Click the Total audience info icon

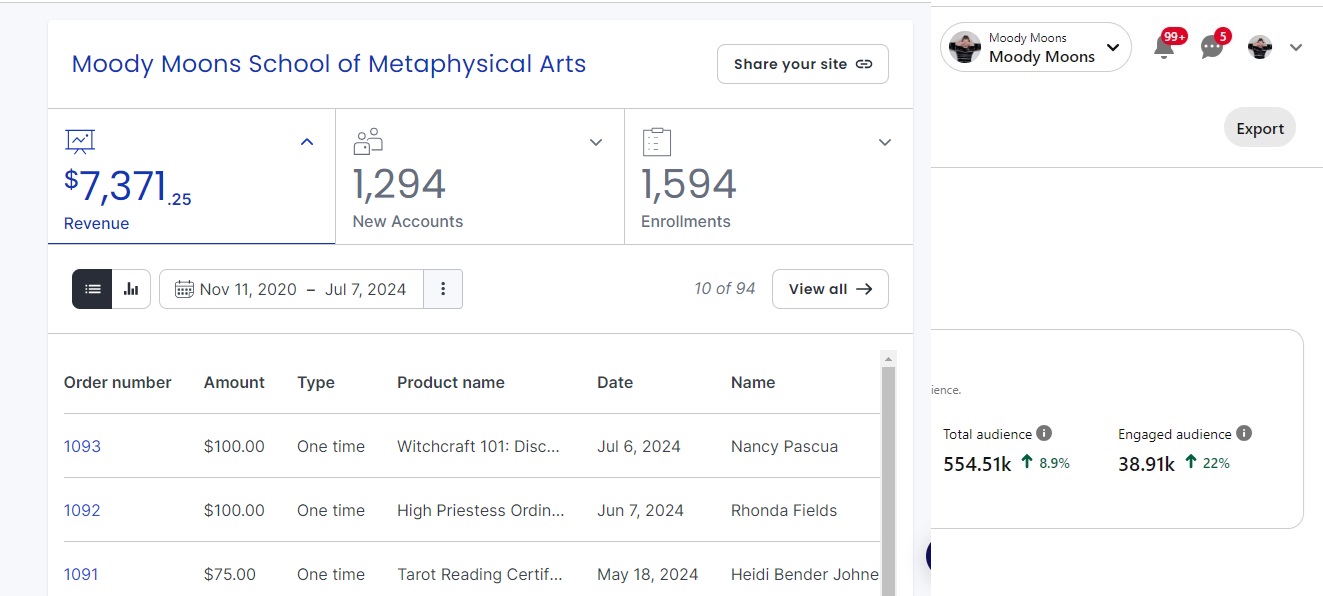click(x=1044, y=433)
